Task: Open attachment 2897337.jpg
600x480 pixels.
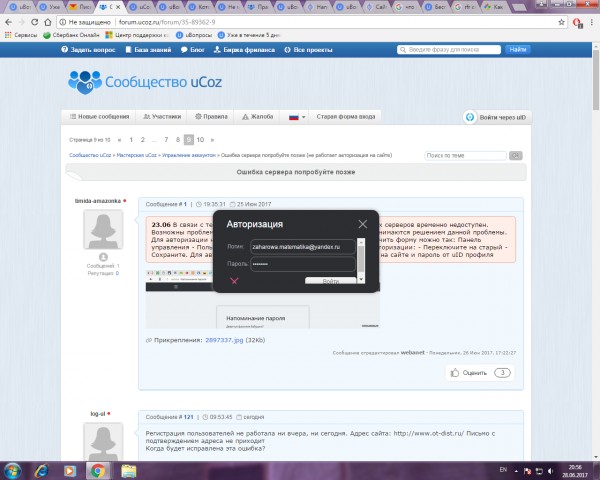Action: 224,340
